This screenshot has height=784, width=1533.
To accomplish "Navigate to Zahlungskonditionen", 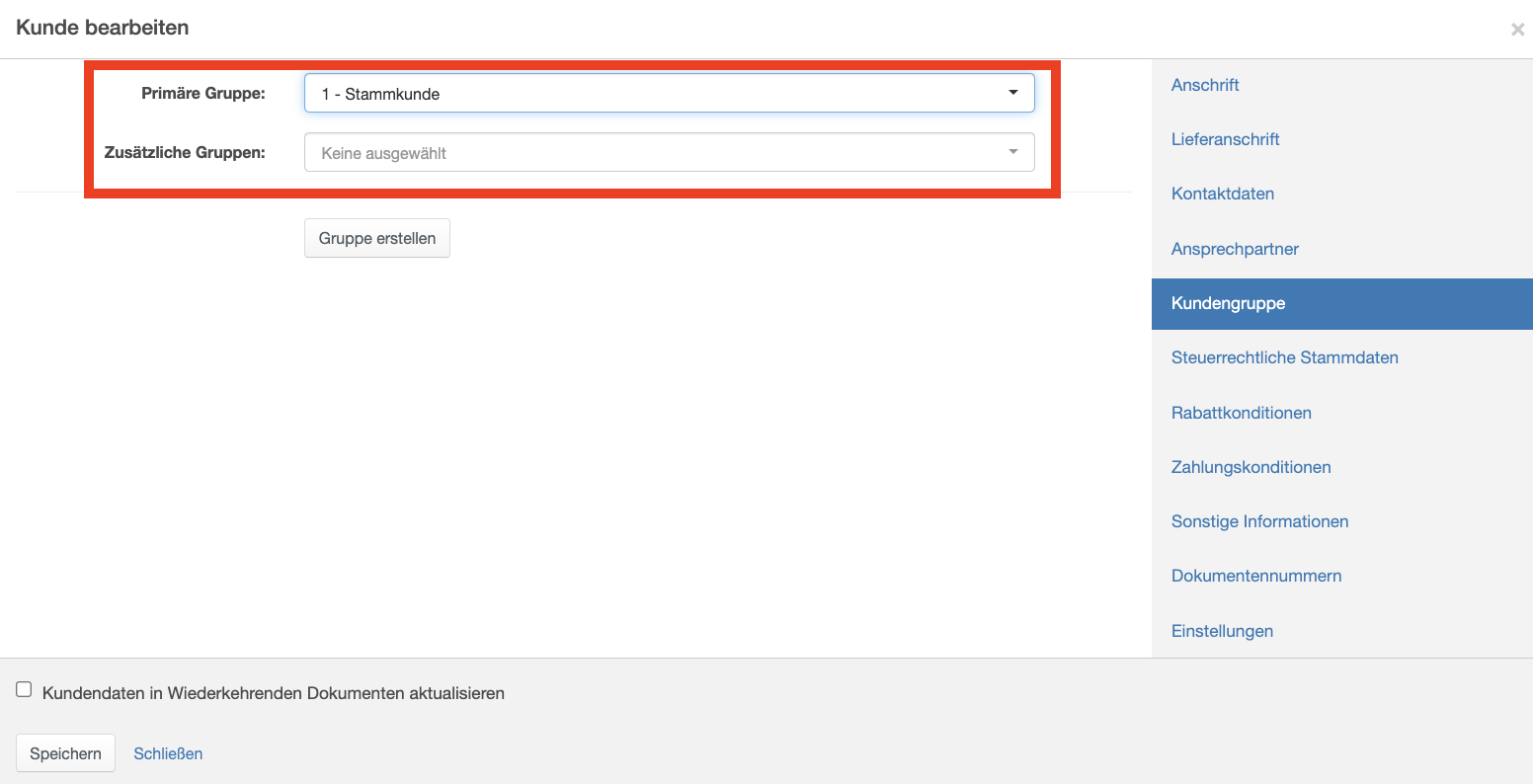I will pos(1251,467).
